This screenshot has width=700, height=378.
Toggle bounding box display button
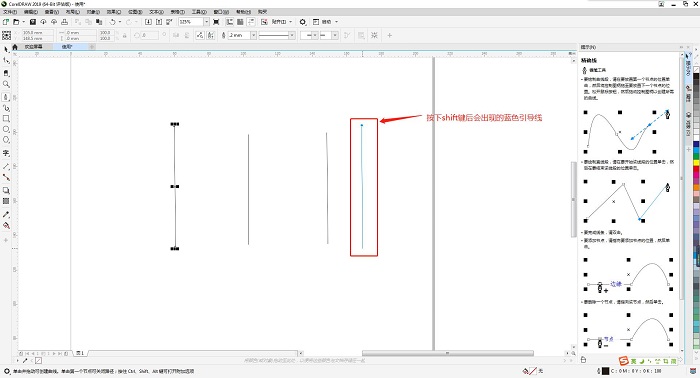click(374, 35)
